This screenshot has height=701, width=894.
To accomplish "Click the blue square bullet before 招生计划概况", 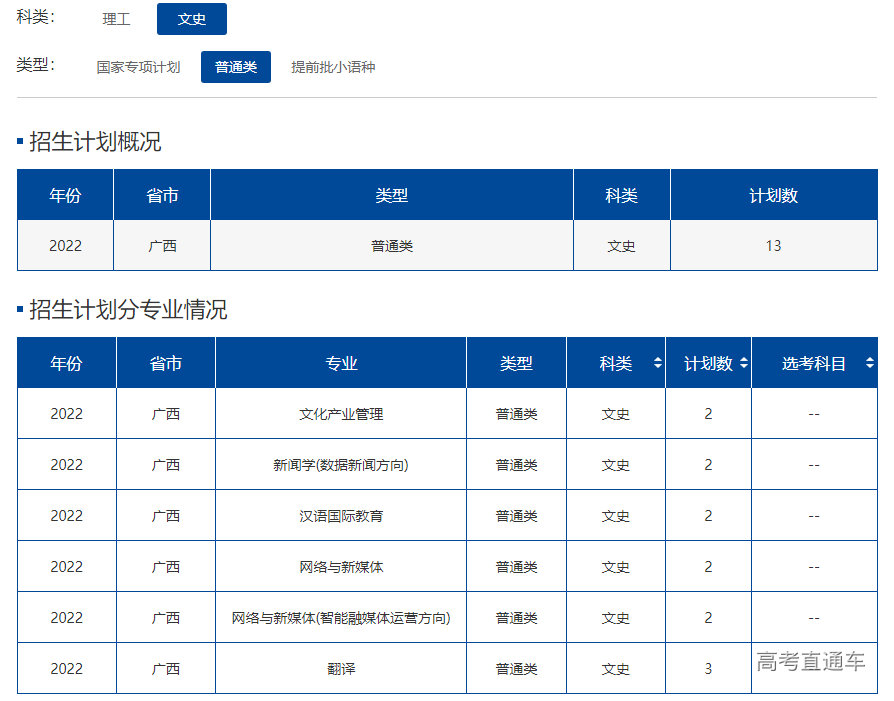I will tap(17, 141).
